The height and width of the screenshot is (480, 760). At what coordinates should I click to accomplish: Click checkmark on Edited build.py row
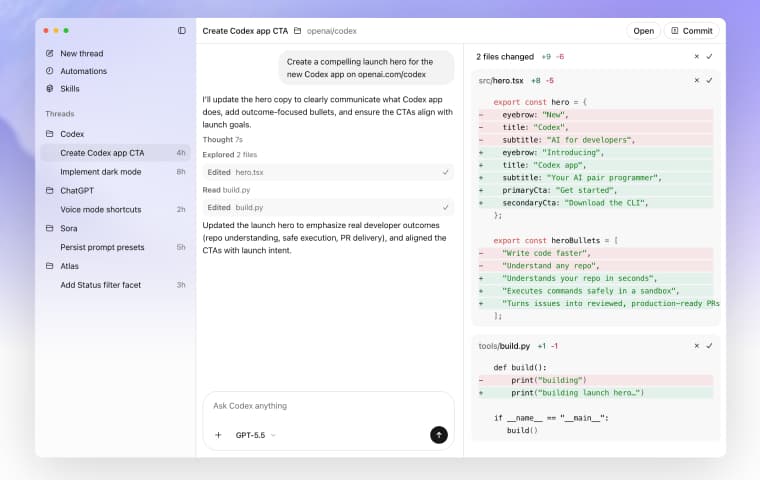click(445, 208)
